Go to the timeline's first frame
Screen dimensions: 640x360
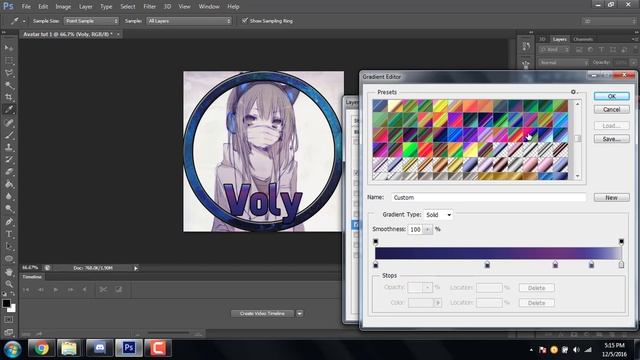click(x=26, y=289)
